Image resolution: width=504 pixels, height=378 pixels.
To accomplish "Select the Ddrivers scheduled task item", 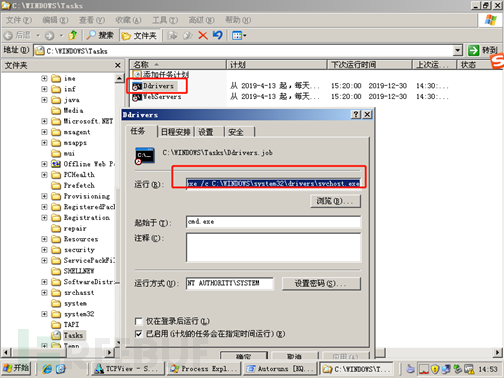I will point(154,86).
